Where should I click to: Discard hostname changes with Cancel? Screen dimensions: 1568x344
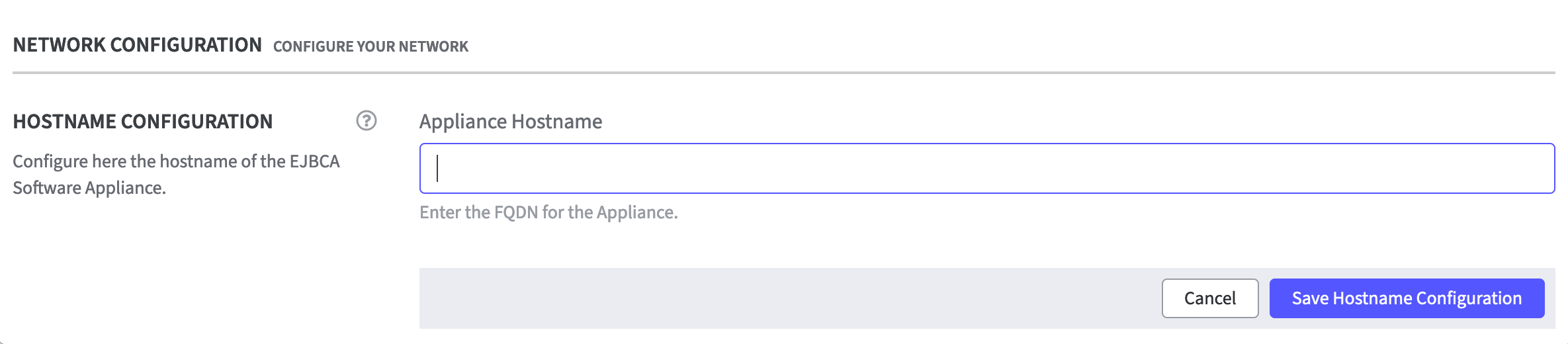[1209, 298]
